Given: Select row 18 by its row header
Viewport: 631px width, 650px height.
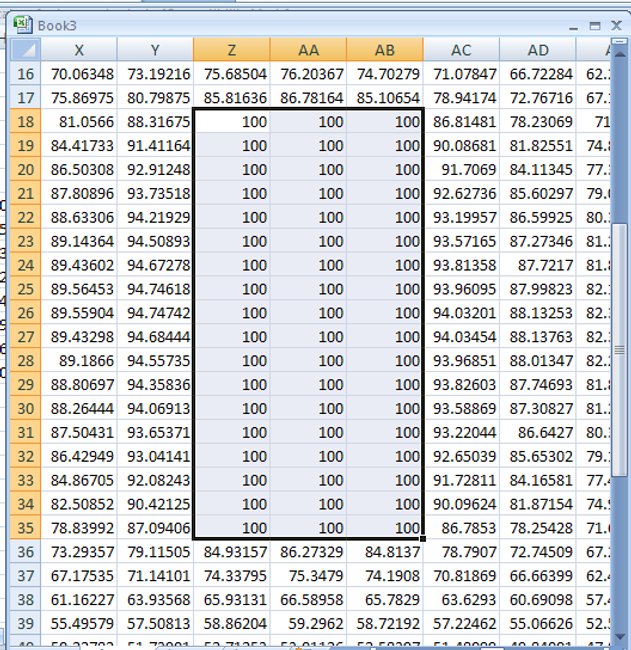Looking at the screenshot, I should coord(25,121).
